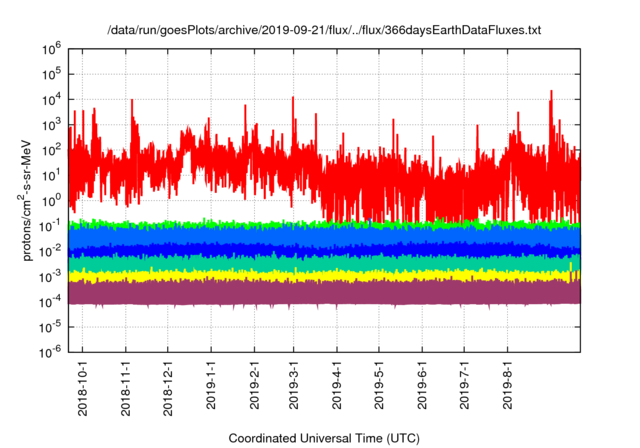Click the yellow flux data band

coord(324,276)
